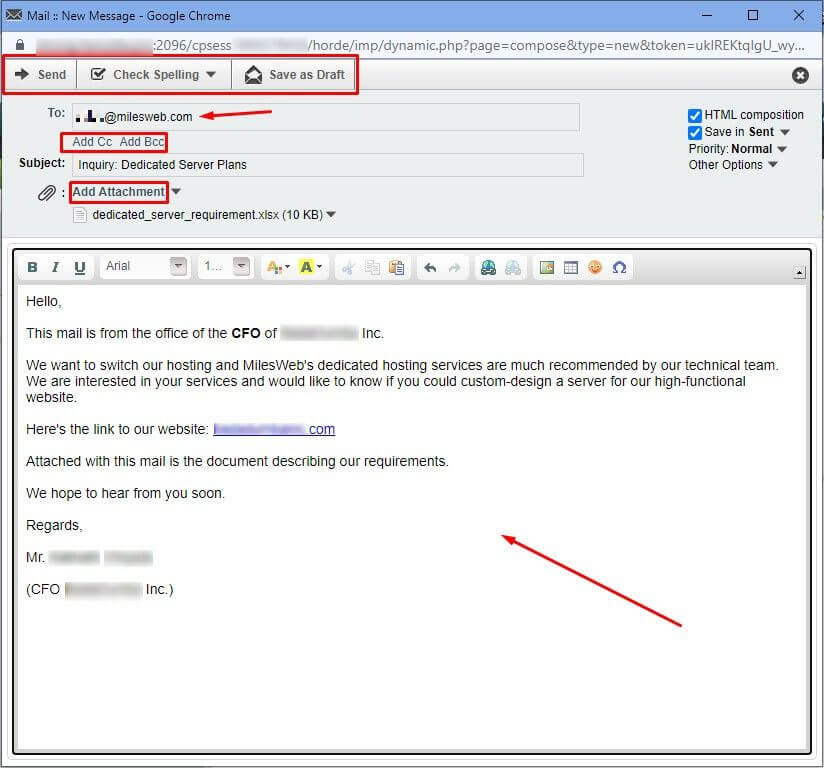This screenshot has height=768, width=824.
Task: Add a Cc recipient line
Action: click(92, 142)
